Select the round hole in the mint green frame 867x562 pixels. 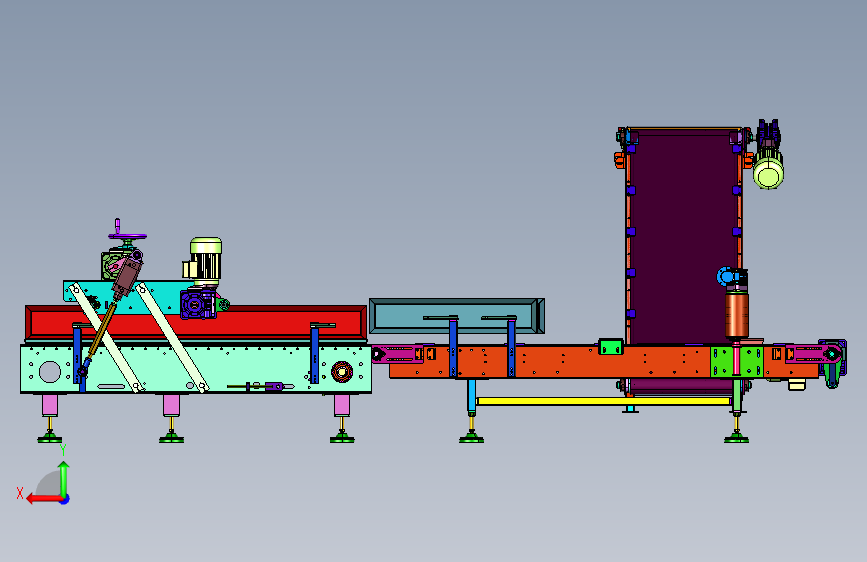click(x=50, y=372)
